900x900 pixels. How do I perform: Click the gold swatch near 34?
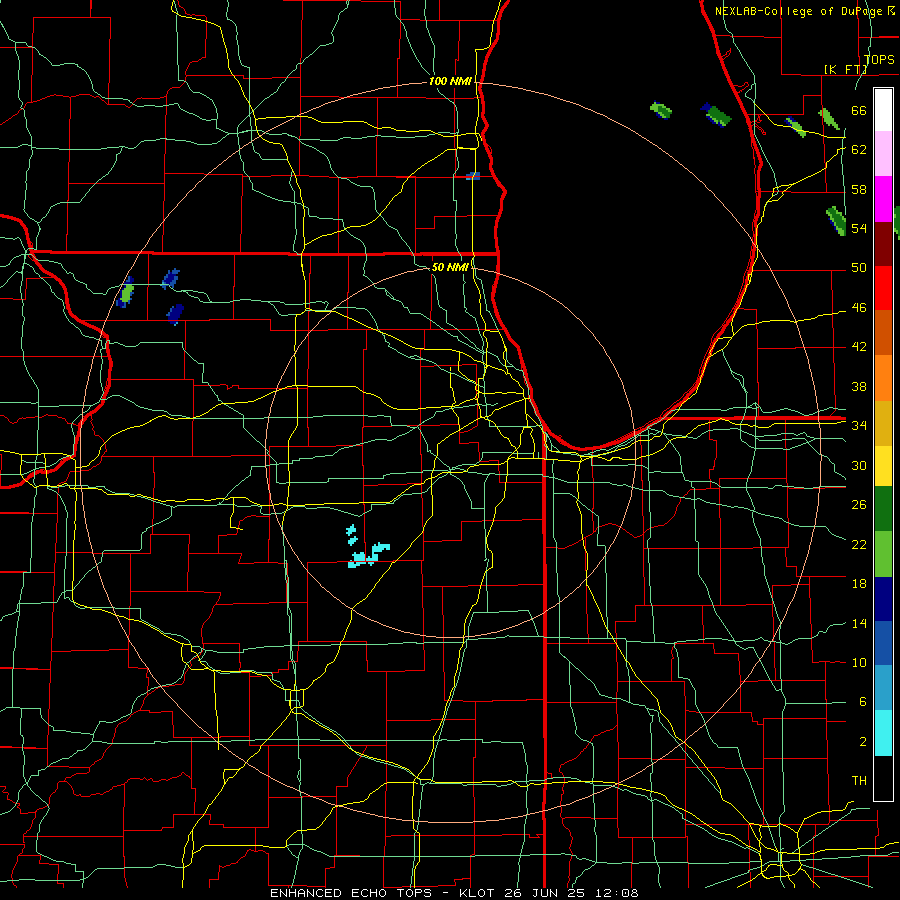pos(883,422)
